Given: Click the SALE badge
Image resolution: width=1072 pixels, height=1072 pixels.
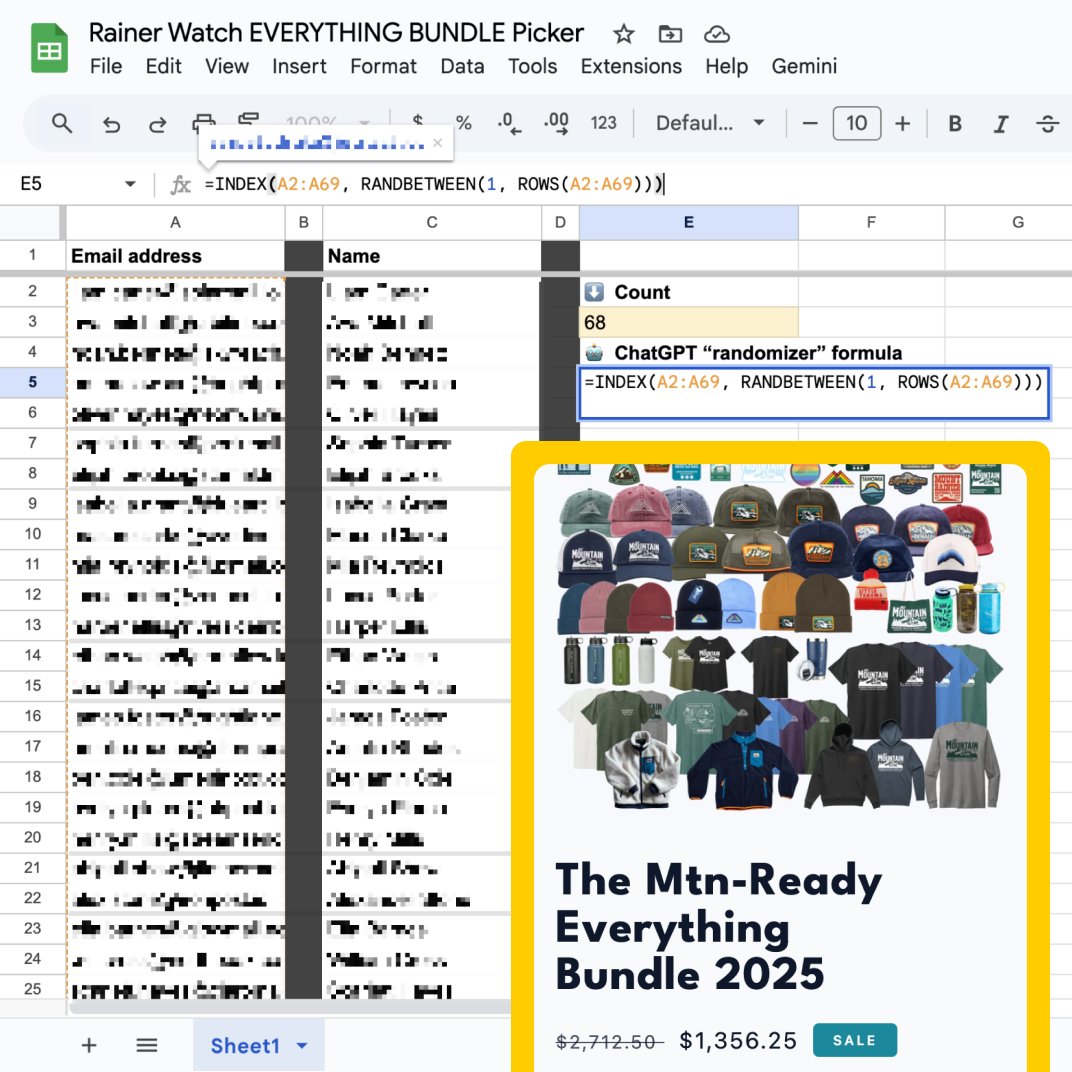Looking at the screenshot, I should (855, 1040).
